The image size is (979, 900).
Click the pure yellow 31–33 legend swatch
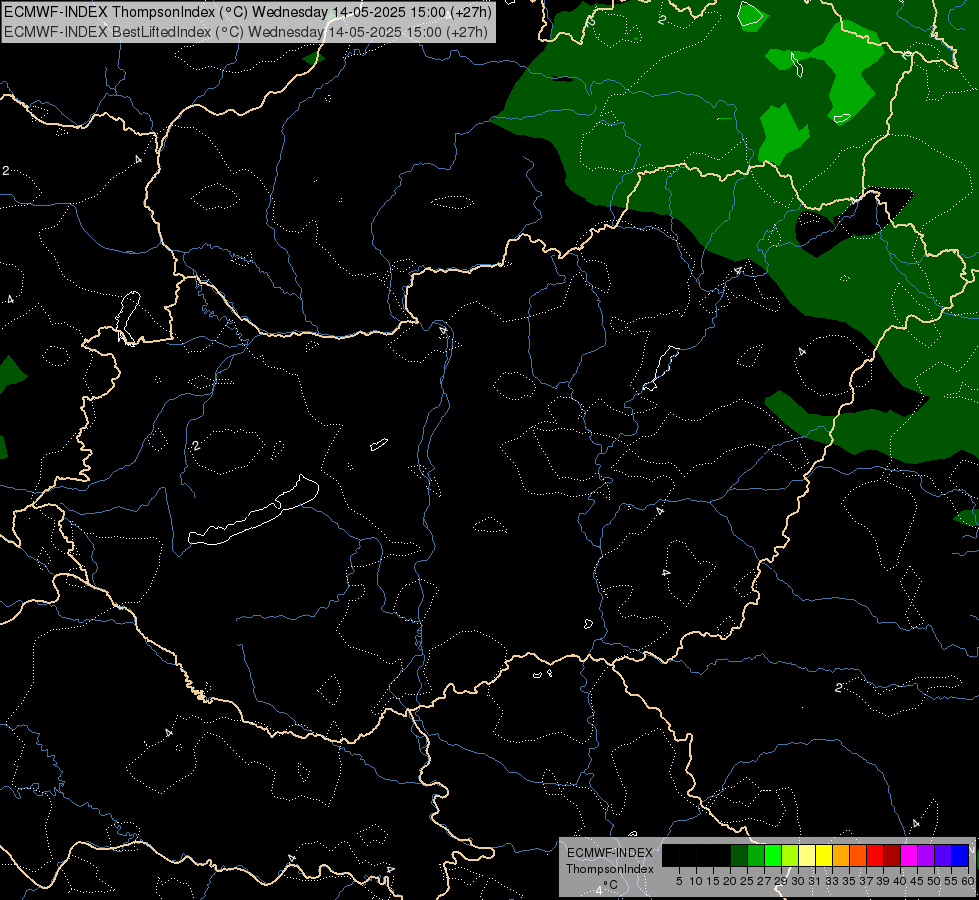824,855
